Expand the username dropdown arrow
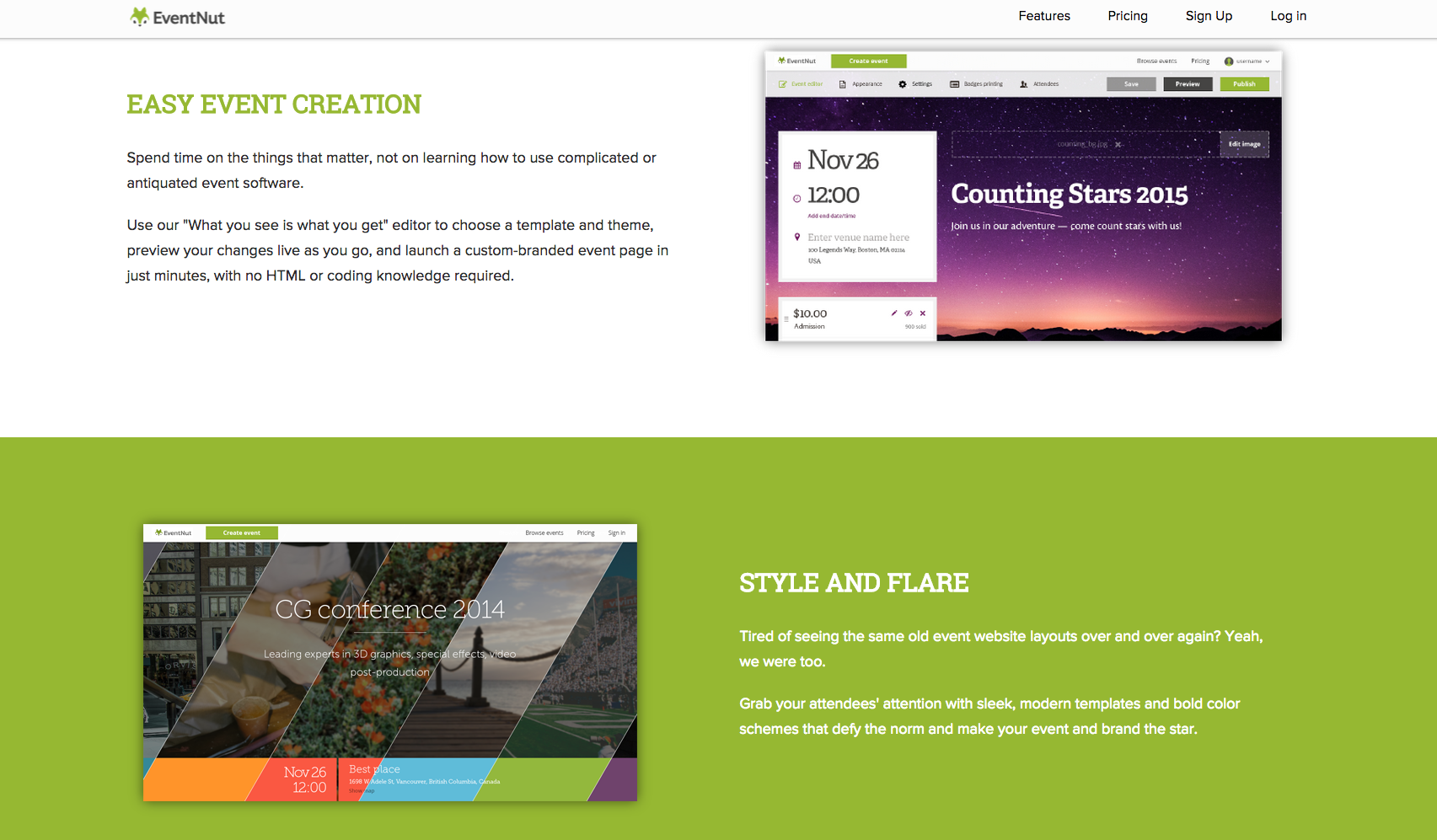This screenshot has width=1437, height=840. (x=1267, y=62)
